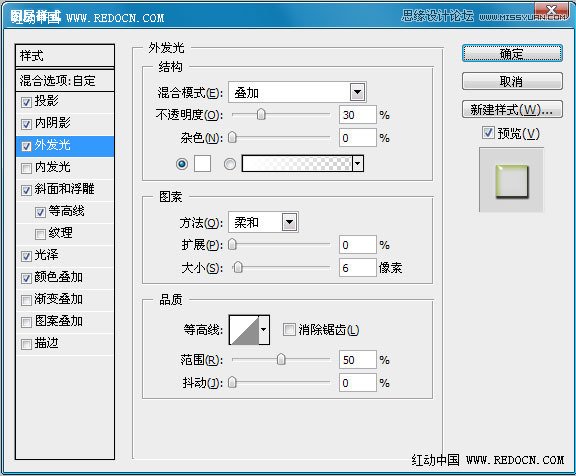This screenshot has height=476, width=576.
Task: Enable the 内发光 checkbox
Action: click(26, 168)
